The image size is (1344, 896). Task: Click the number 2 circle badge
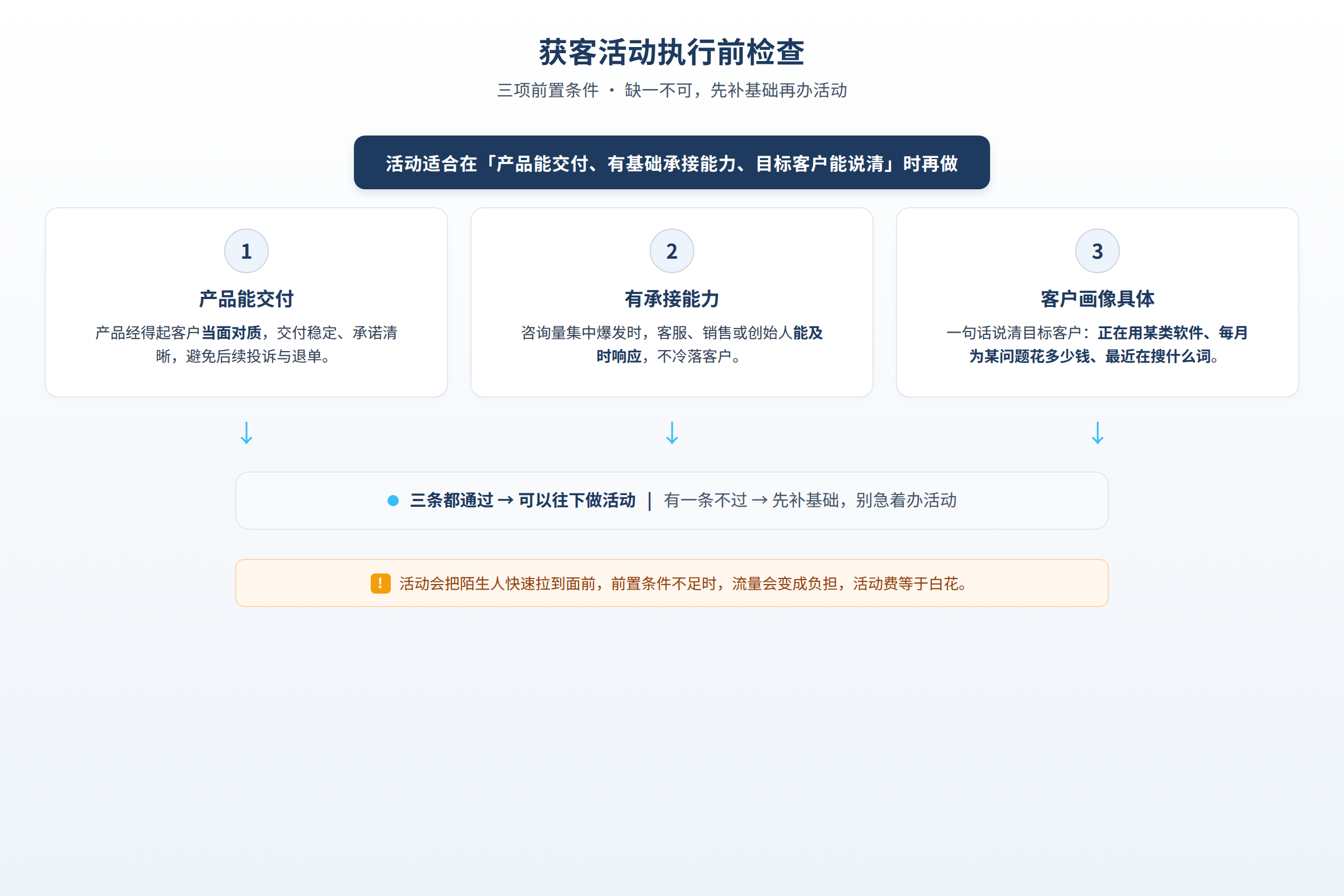[x=672, y=251]
